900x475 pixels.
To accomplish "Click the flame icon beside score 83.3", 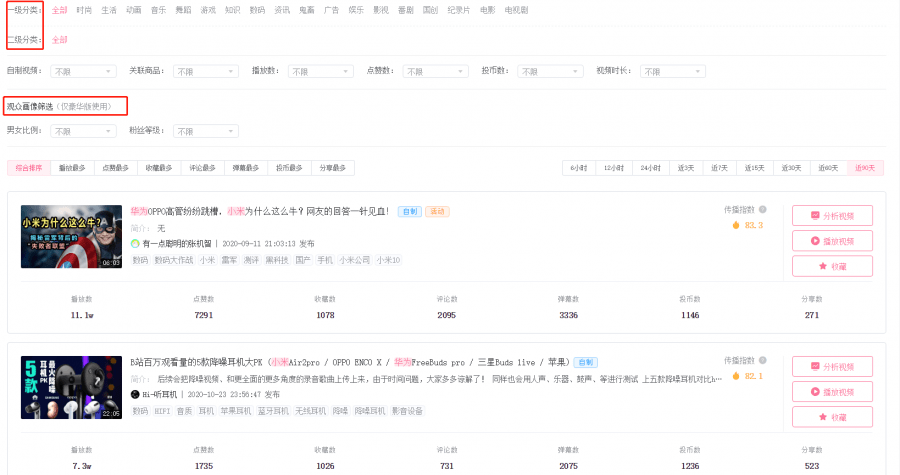I will point(736,225).
